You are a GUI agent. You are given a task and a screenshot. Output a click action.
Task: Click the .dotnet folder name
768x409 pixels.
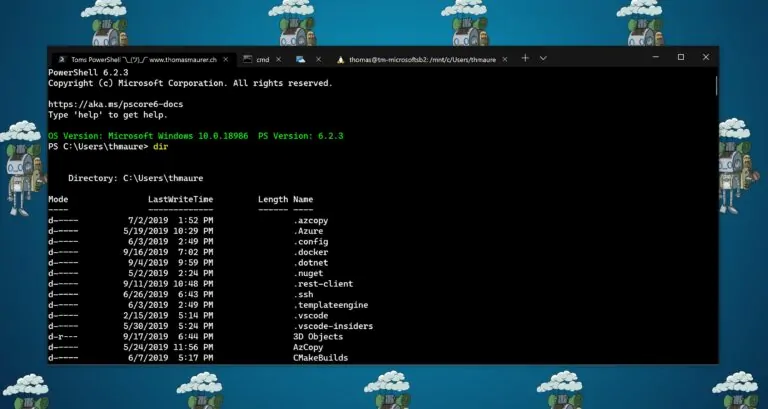(x=311, y=263)
